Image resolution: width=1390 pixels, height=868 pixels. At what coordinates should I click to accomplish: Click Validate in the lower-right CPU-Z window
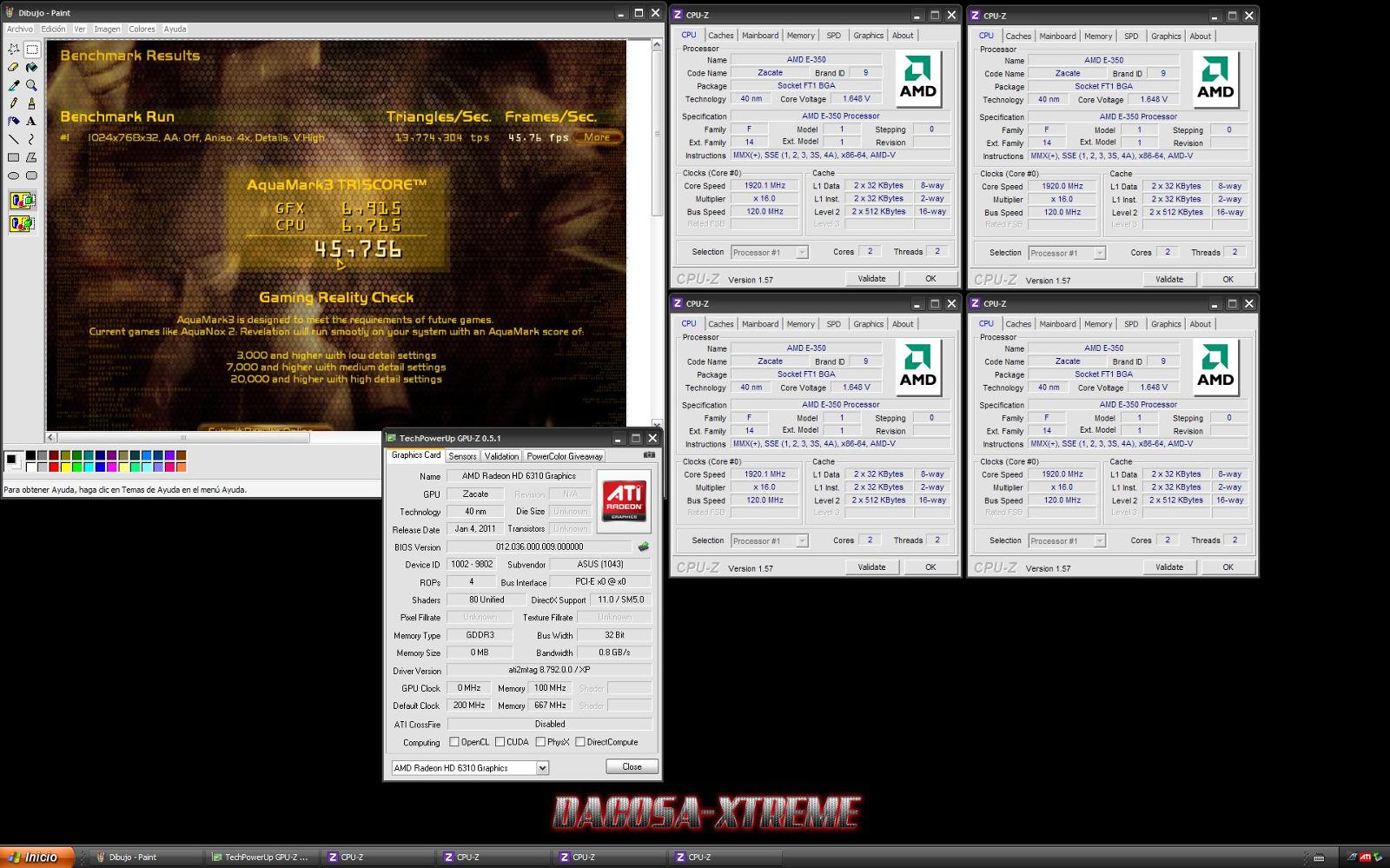1169,567
